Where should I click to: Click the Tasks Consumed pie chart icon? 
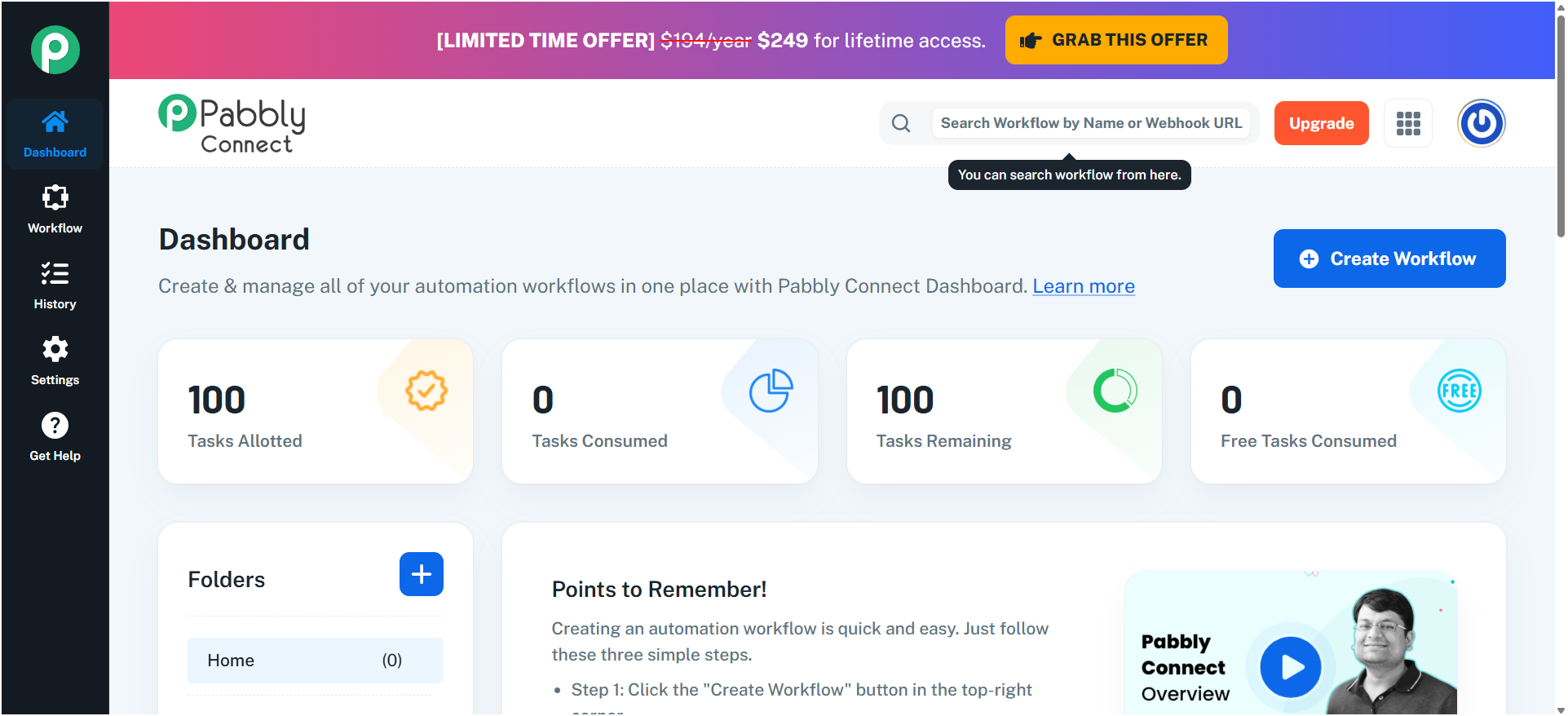point(771,391)
